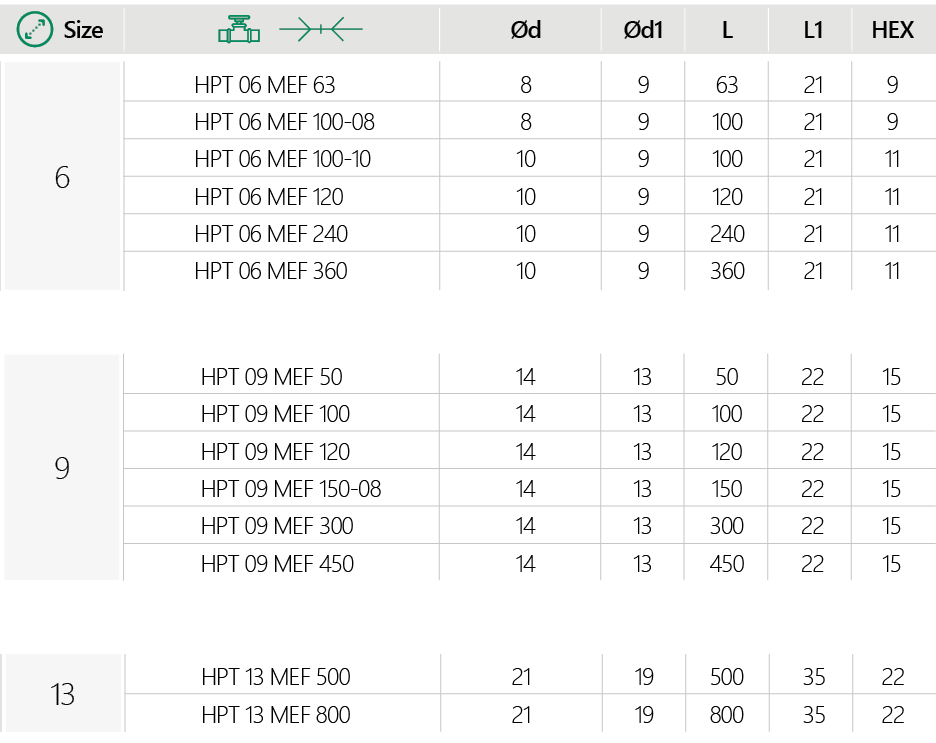This screenshot has width=936, height=743.
Task: Select the HEX column header
Action: pos(892,30)
